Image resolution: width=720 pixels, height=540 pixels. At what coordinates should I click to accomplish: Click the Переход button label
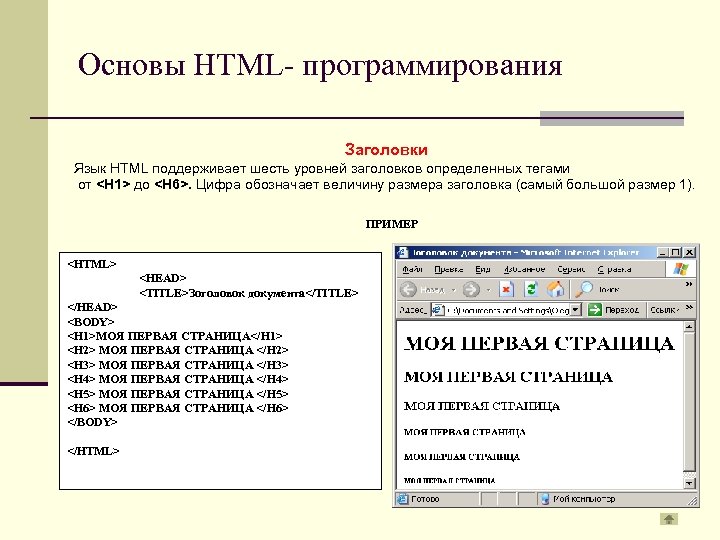coord(622,310)
